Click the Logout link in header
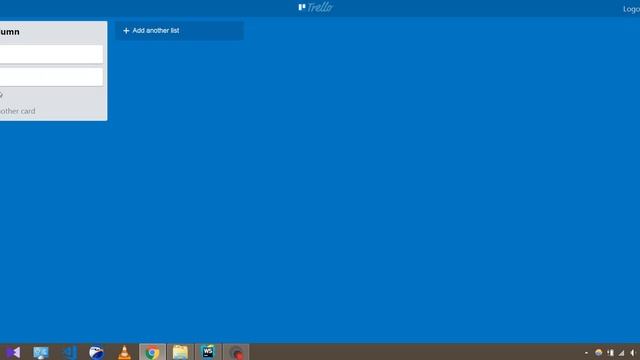 (x=631, y=9)
